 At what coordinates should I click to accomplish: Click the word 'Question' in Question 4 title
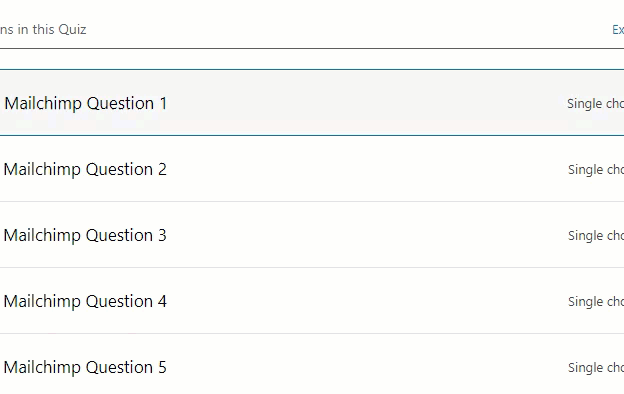[x=119, y=302]
